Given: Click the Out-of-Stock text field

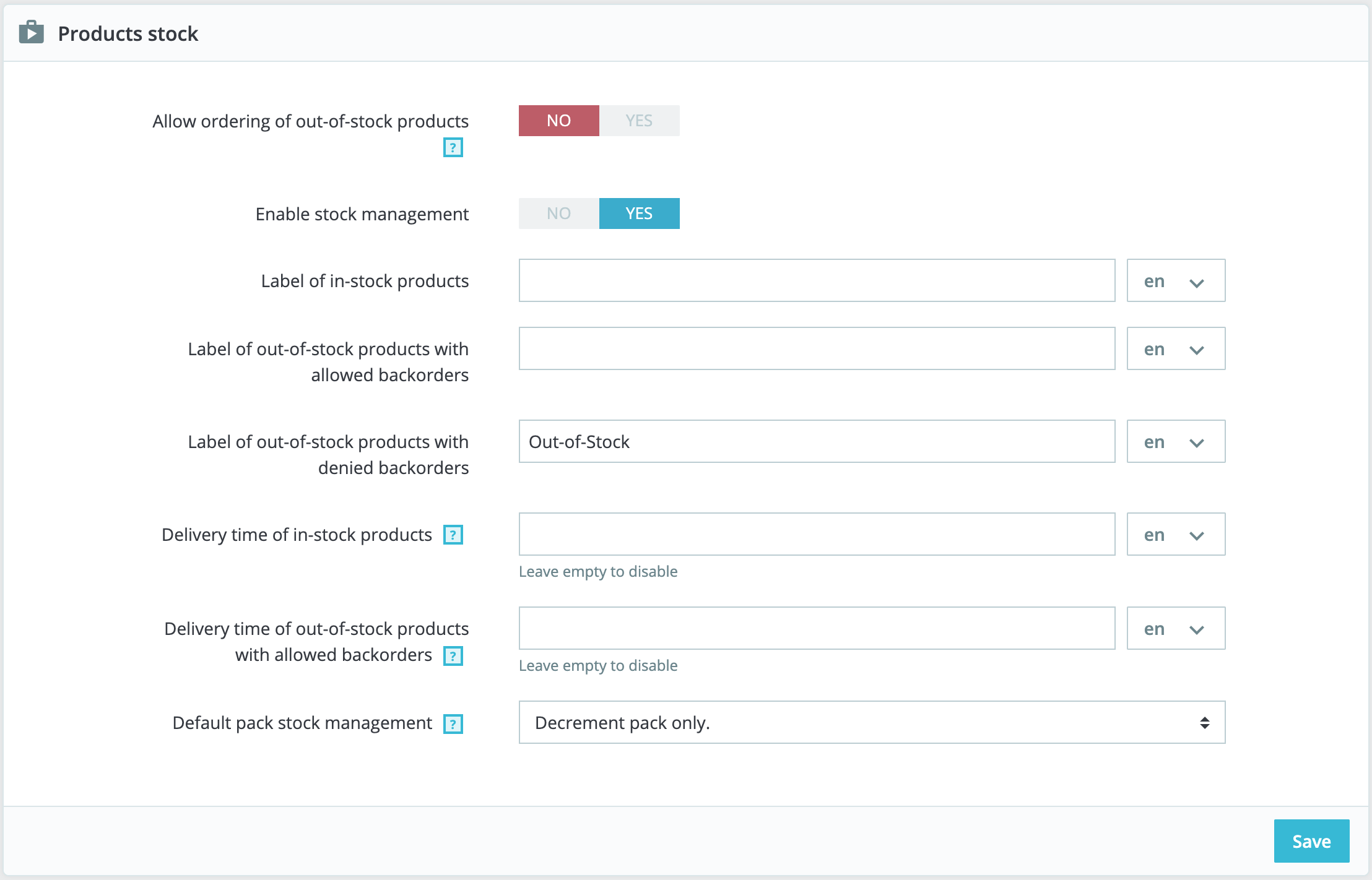Looking at the screenshot, I should click(x=817, y=441).
